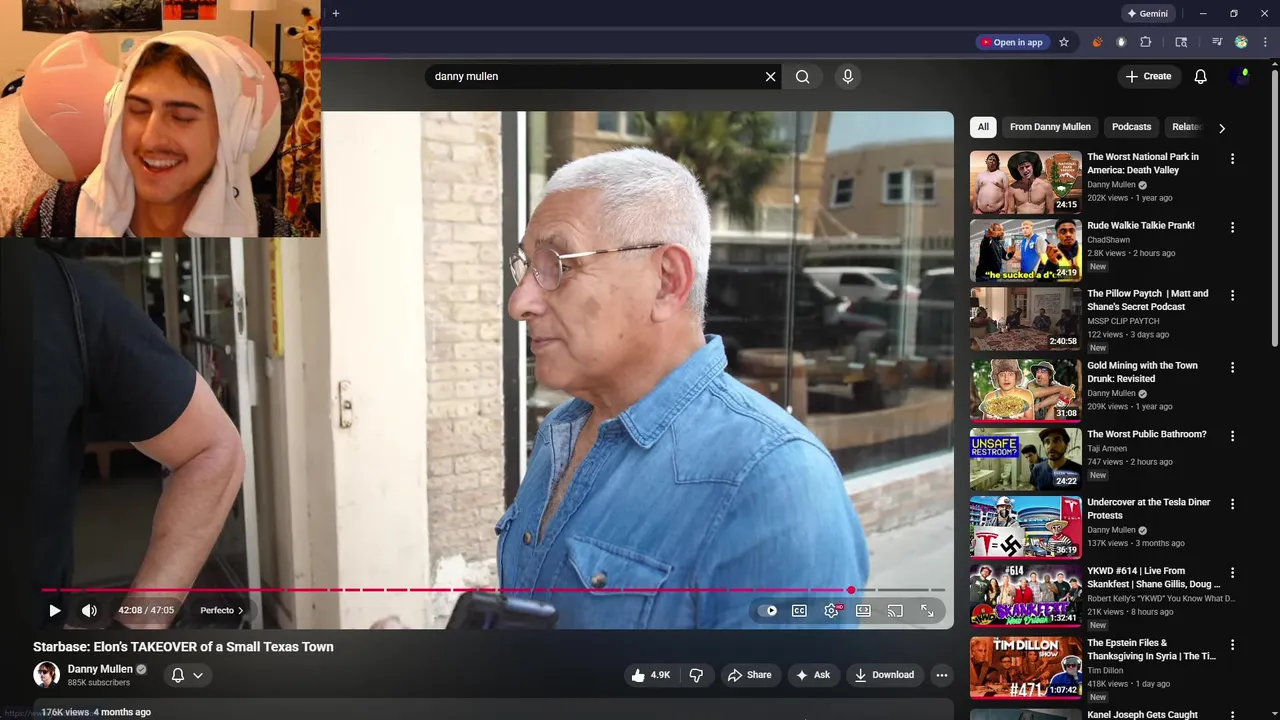Image resolution: width=1280 pixels, height=720 pixels.
Task: Open YouTube notifications bell in header
Action: [x=1201, y=76]
